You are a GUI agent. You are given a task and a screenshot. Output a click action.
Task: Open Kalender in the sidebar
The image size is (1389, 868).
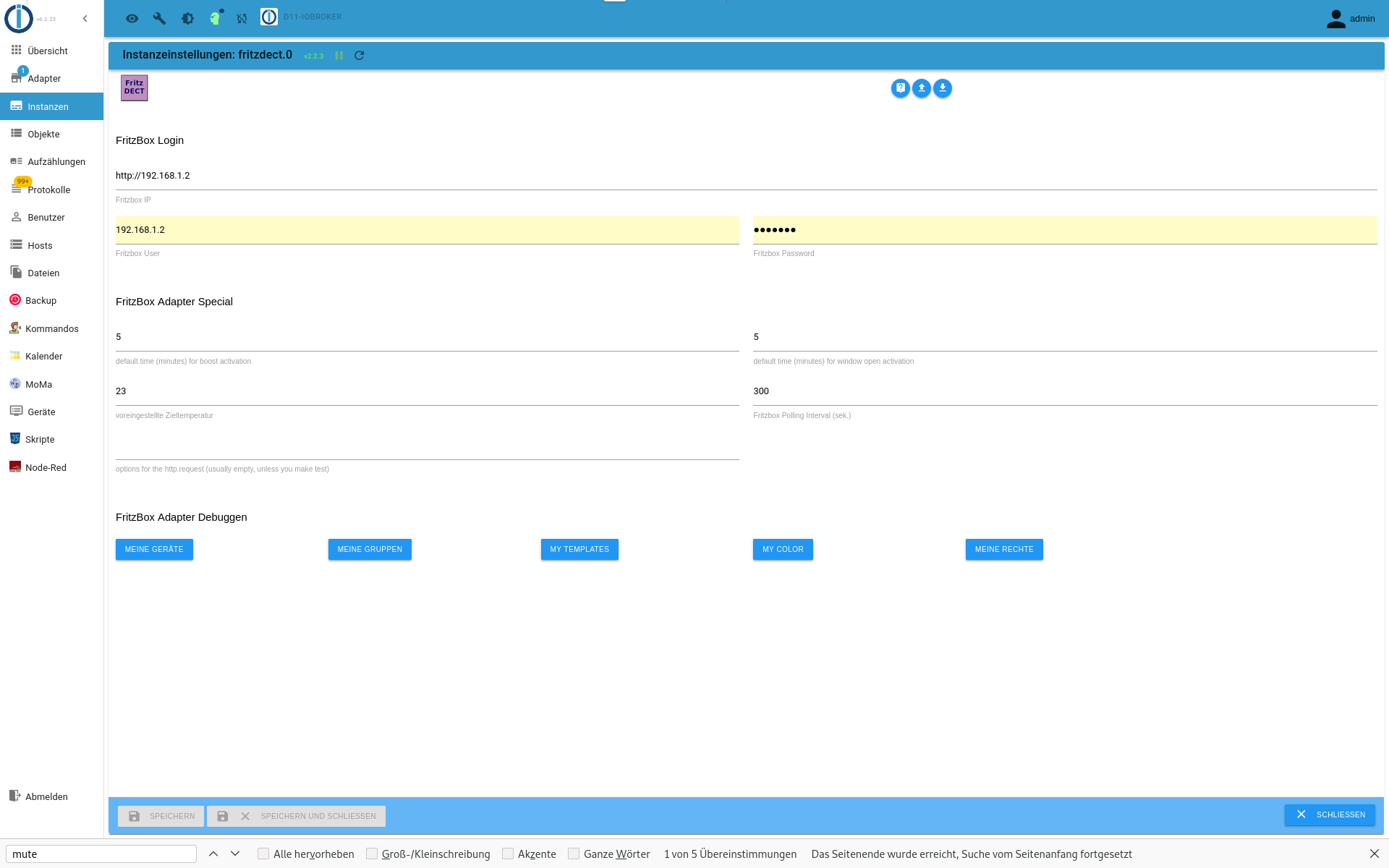[x=51, y=356]
